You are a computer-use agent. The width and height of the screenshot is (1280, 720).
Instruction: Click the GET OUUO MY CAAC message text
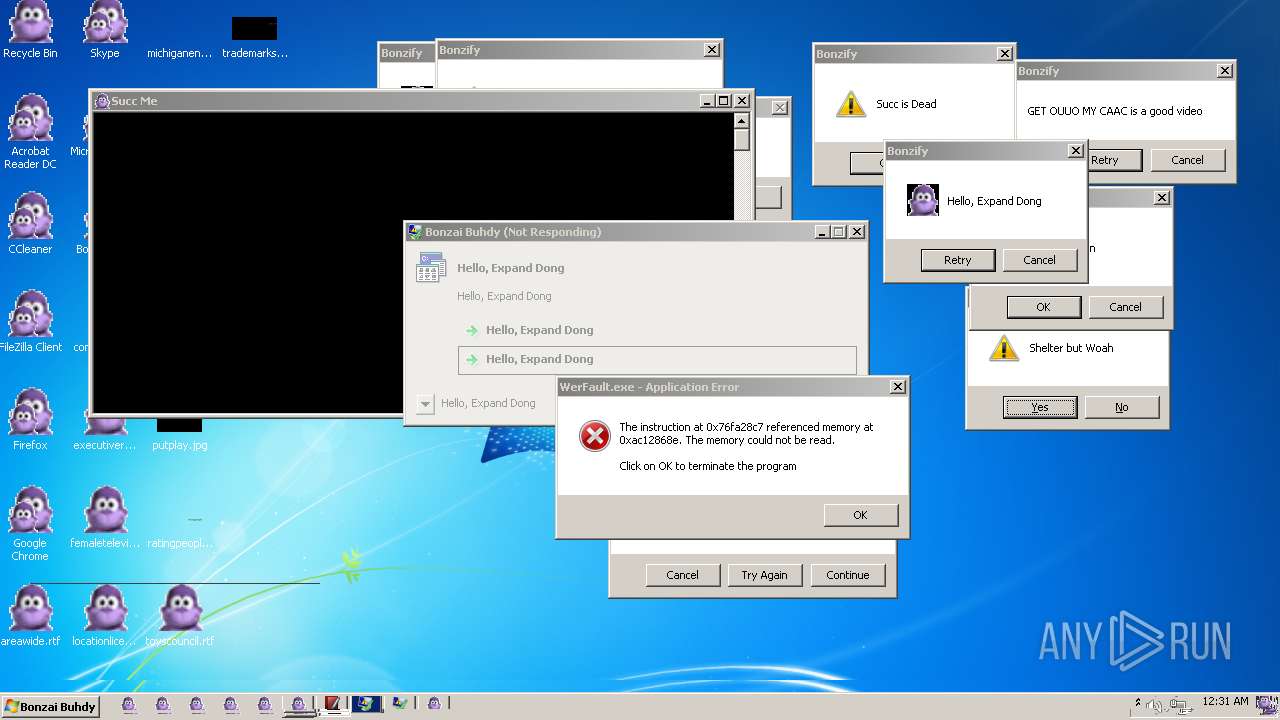click(x=1114, y=111)
